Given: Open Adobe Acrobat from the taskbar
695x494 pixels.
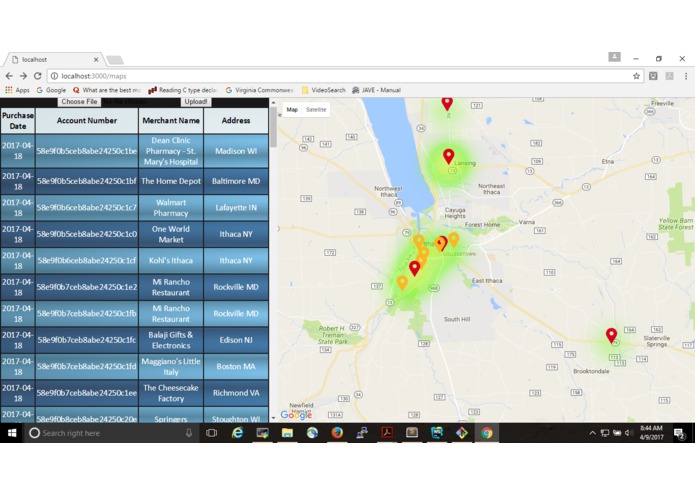Looking at the screenshot, I should 387,433.
